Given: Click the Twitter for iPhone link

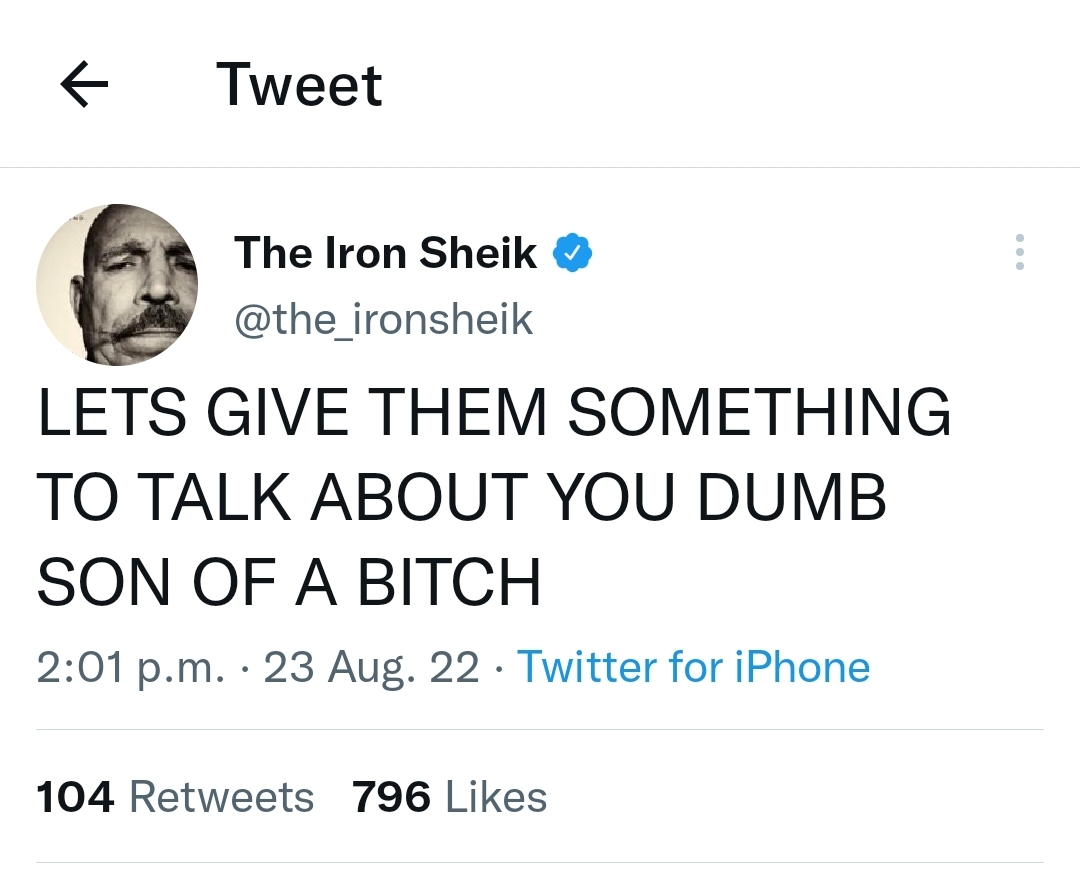Looking at the screenshot, I should 693,666.
